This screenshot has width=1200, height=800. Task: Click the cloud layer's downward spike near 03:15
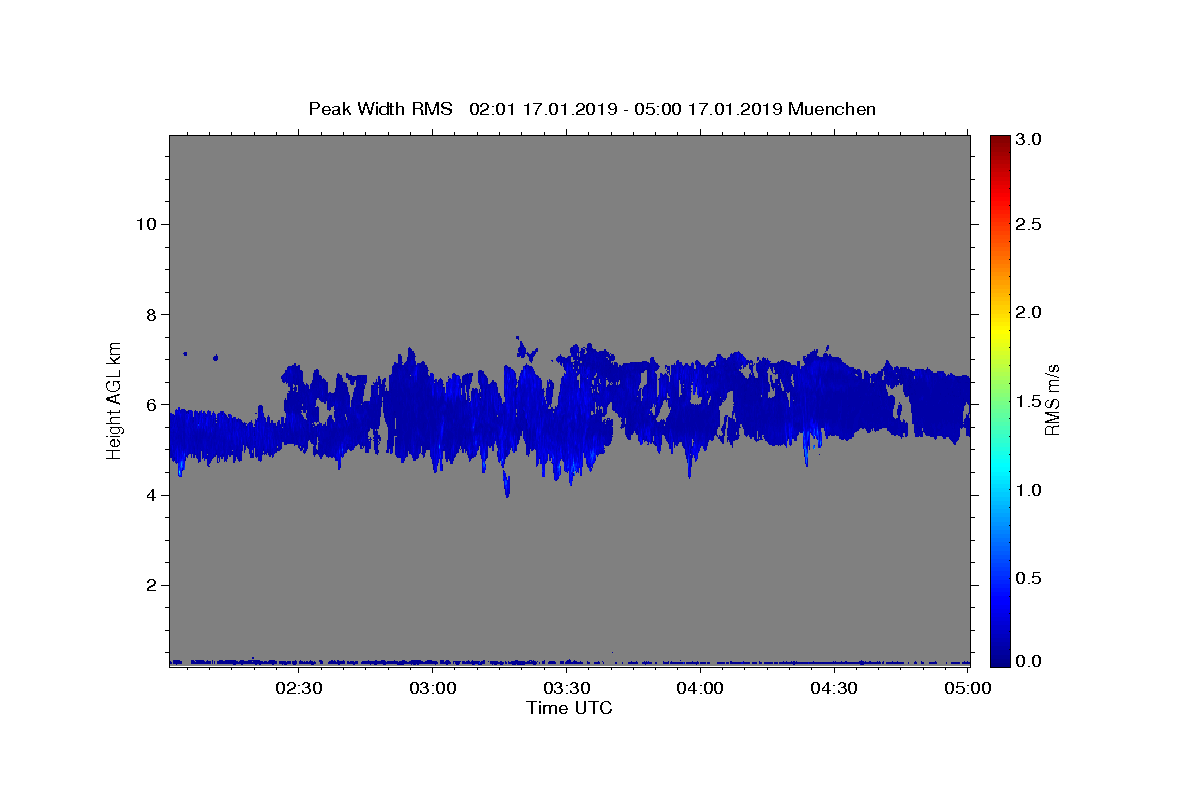click(507, 482)
